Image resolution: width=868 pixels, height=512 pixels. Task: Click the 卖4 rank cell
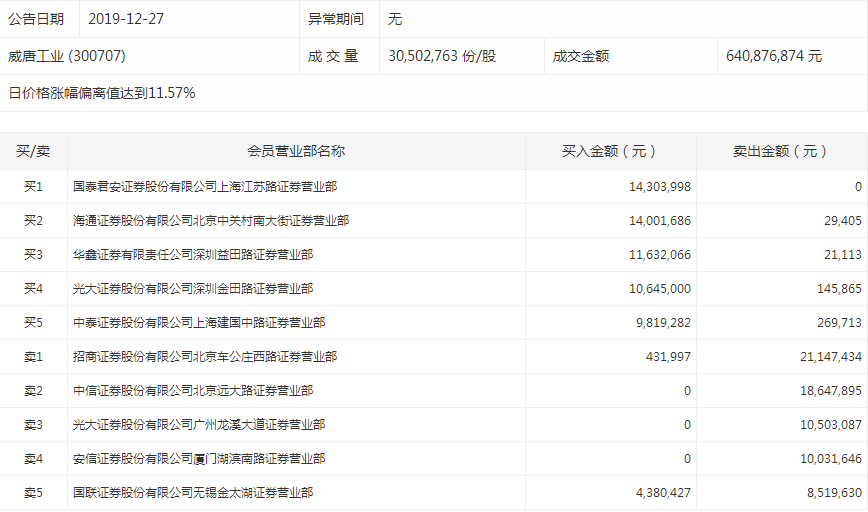click(x=33, y=459)
